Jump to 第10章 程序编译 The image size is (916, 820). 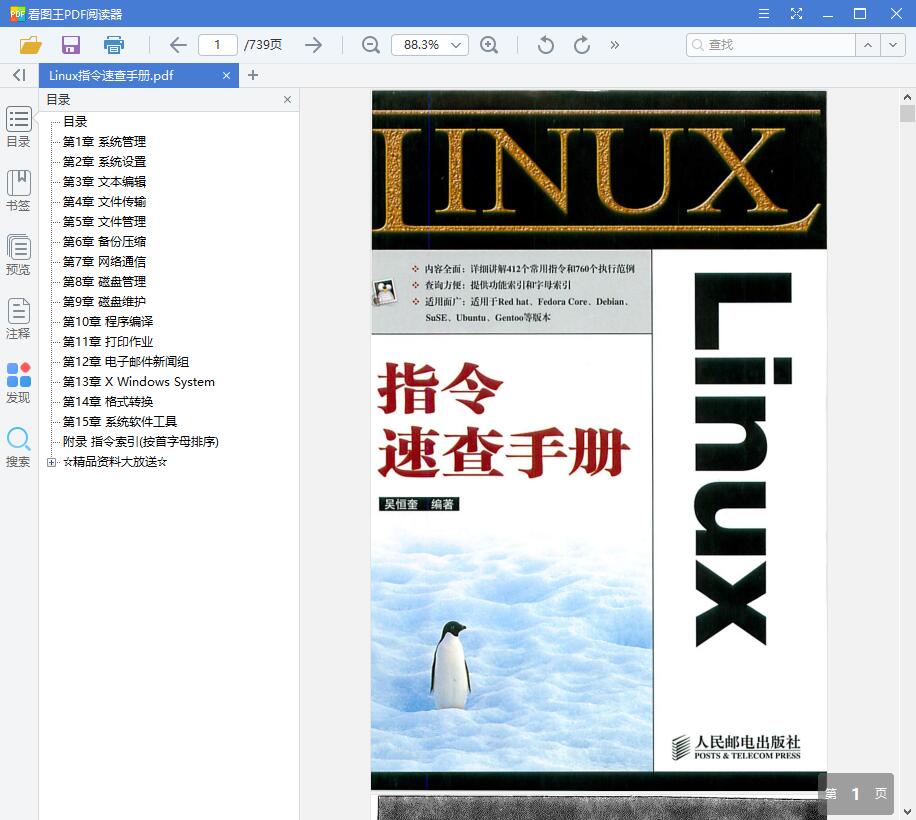(107, 321)
